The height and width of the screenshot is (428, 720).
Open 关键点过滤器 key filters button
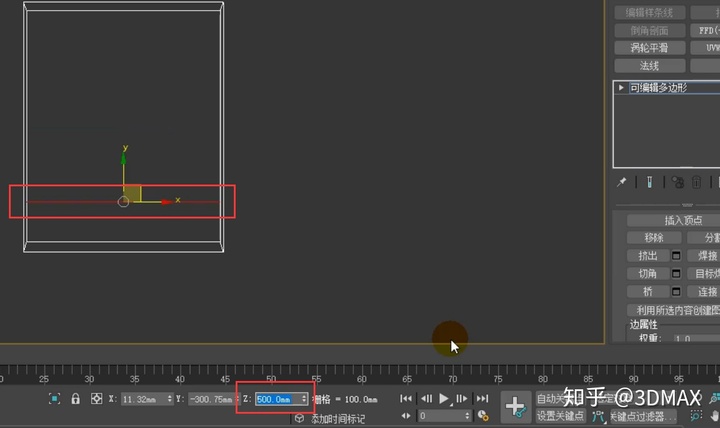pyautogui.click(x=643, y=417)
